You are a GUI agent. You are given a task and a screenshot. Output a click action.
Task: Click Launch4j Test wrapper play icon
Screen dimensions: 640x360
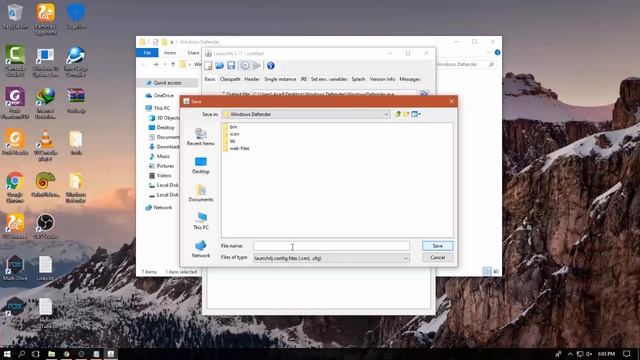click(x=257, y=65)
